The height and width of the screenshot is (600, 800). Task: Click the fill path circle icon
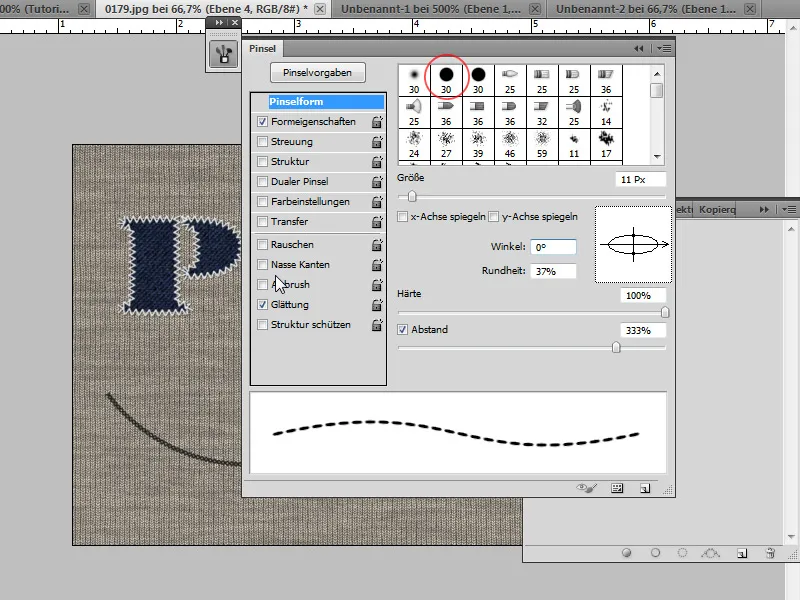tap(627, 553)
